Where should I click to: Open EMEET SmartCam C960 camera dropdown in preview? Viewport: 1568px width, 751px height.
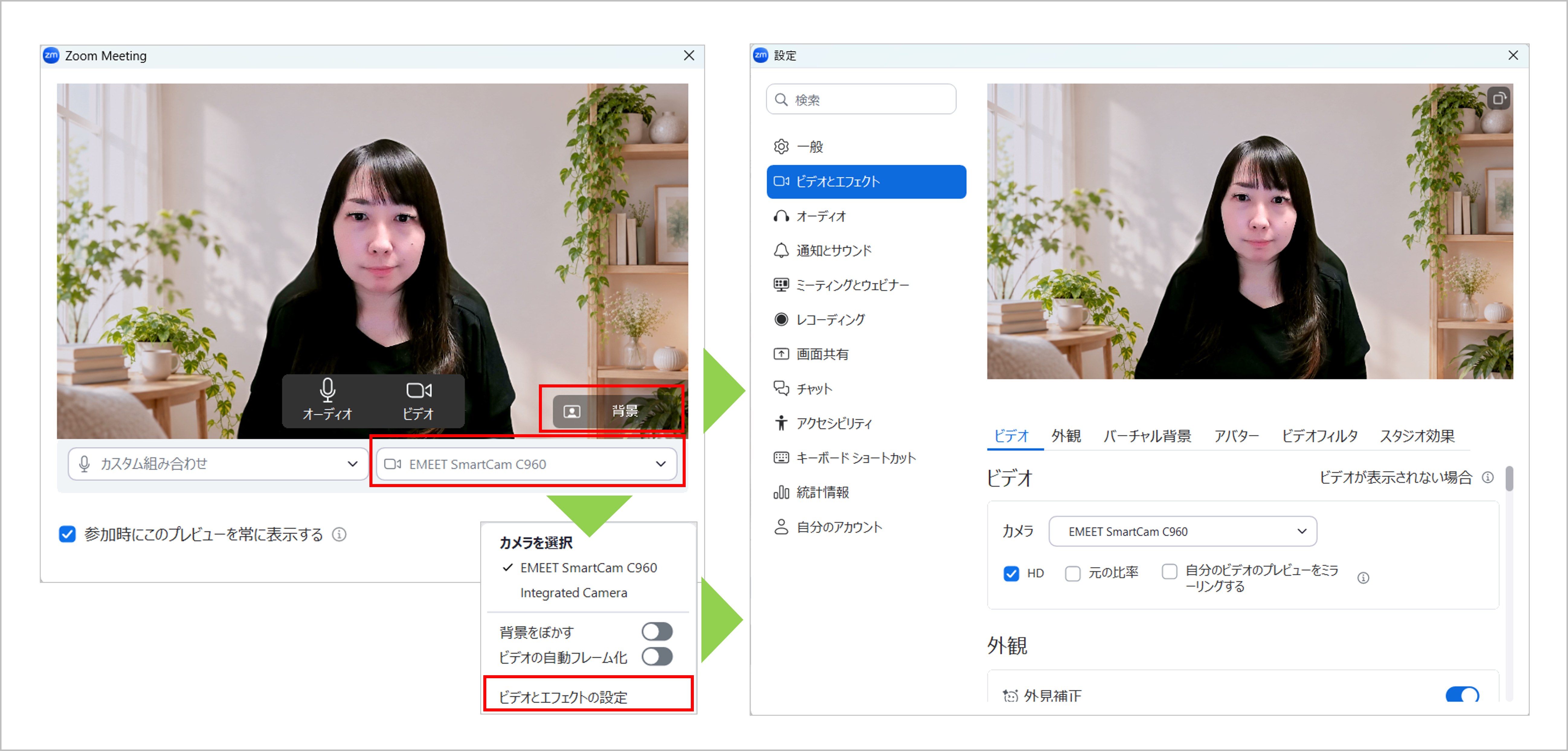click(526, 464)
